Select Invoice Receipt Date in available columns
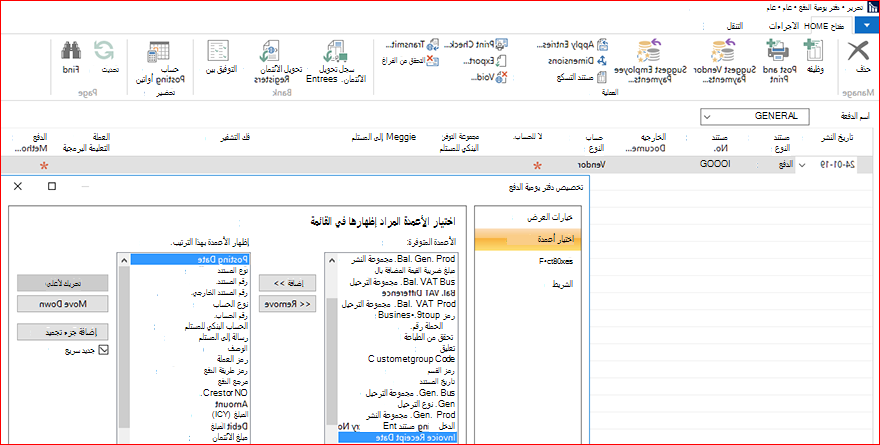The height and width of the screenshot is (445, 880). (x=397, y=438)
